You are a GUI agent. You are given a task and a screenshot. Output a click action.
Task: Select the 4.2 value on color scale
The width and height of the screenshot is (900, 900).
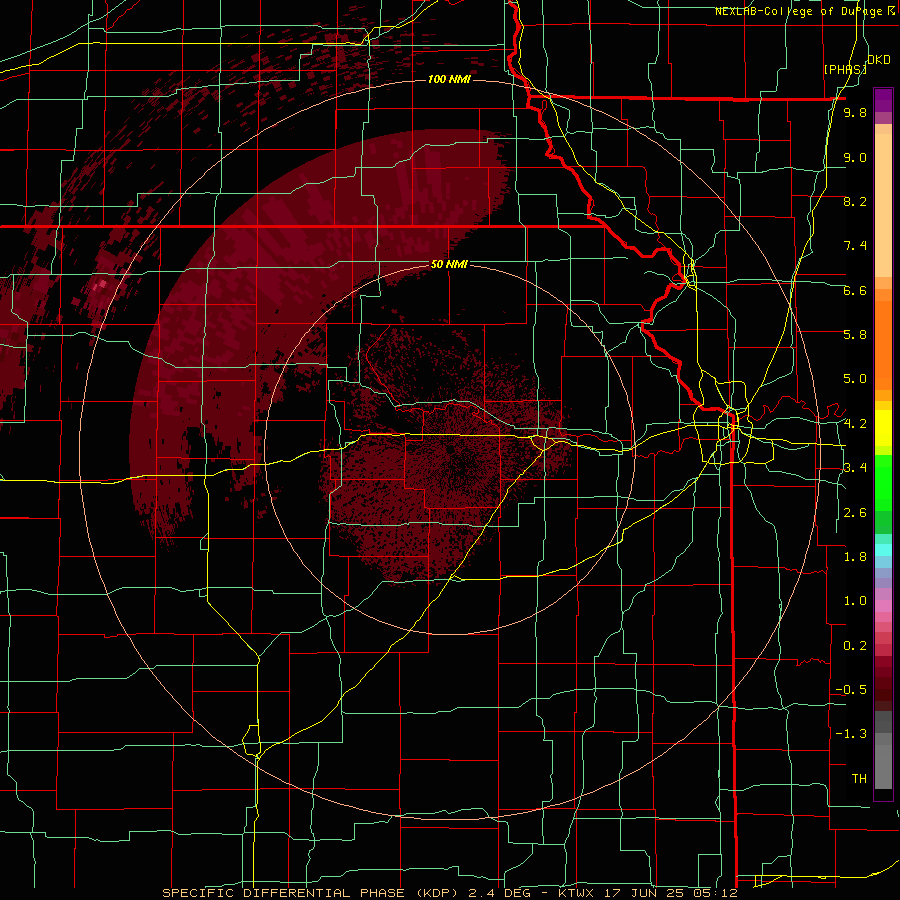point(855,424)
